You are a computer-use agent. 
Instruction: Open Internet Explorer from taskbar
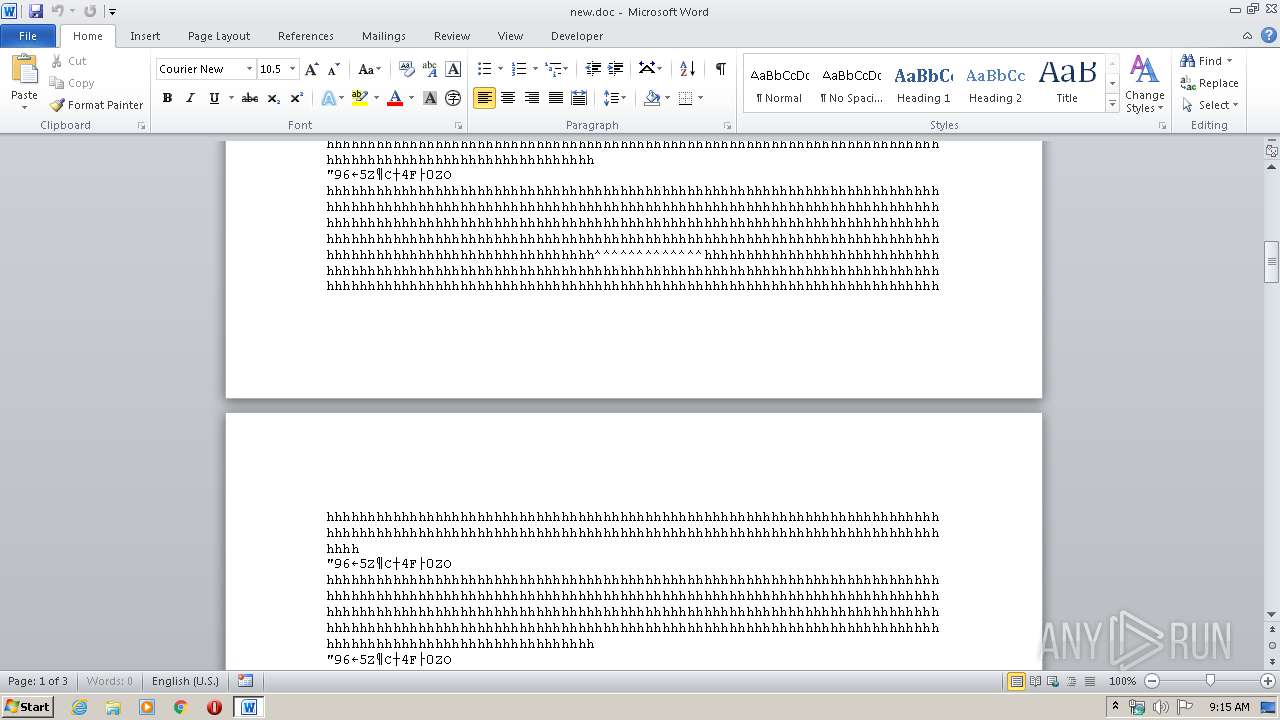point(79,707)
